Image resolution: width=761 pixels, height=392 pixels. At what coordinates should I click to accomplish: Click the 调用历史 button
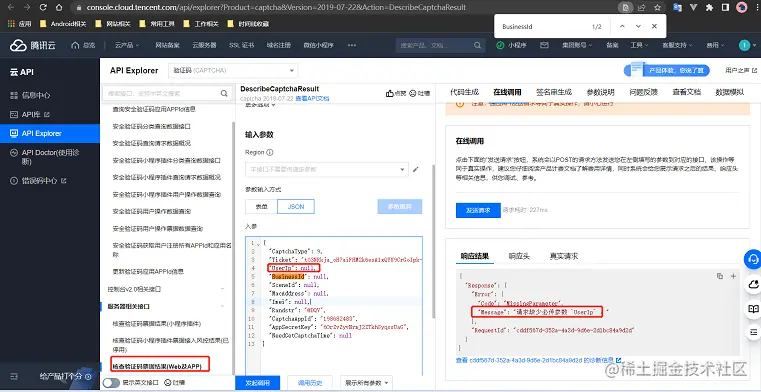click(309, 382)
